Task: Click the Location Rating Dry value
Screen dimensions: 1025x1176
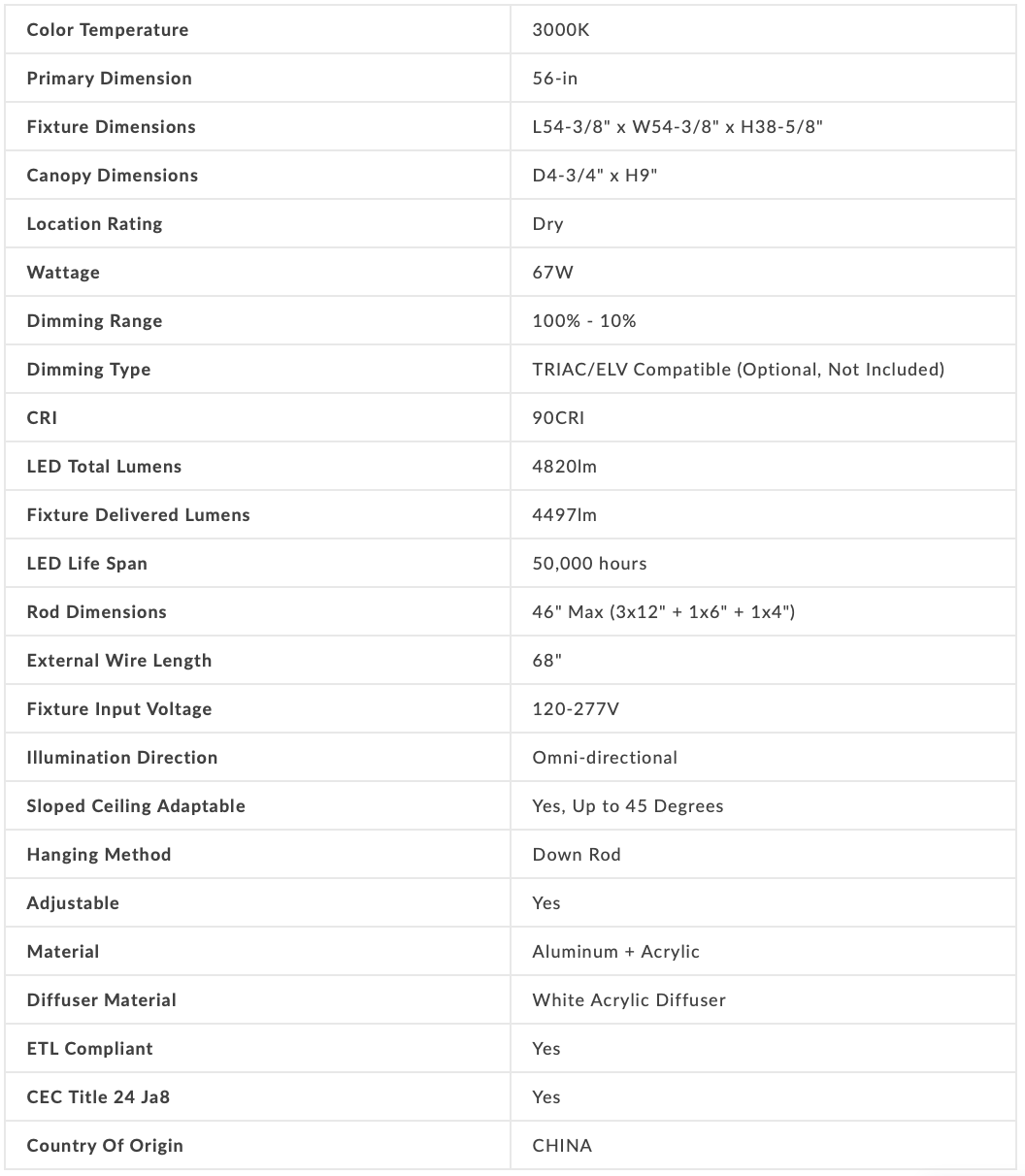Action: pyautogui.click(x=547, y=224)
